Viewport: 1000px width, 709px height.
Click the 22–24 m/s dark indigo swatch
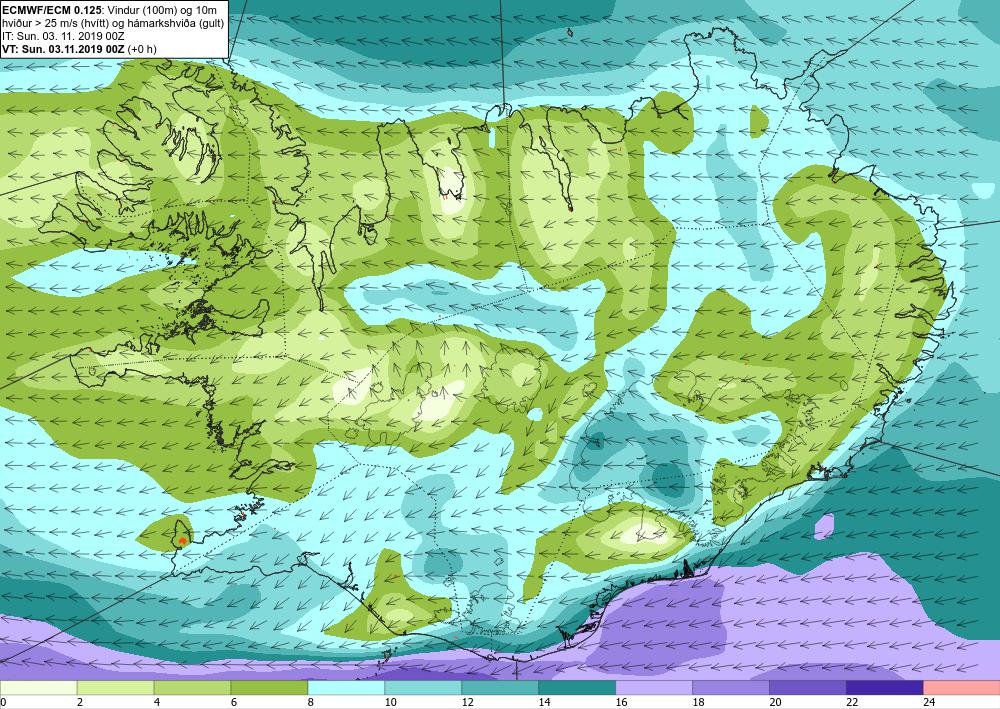click(x=885, y=687)
